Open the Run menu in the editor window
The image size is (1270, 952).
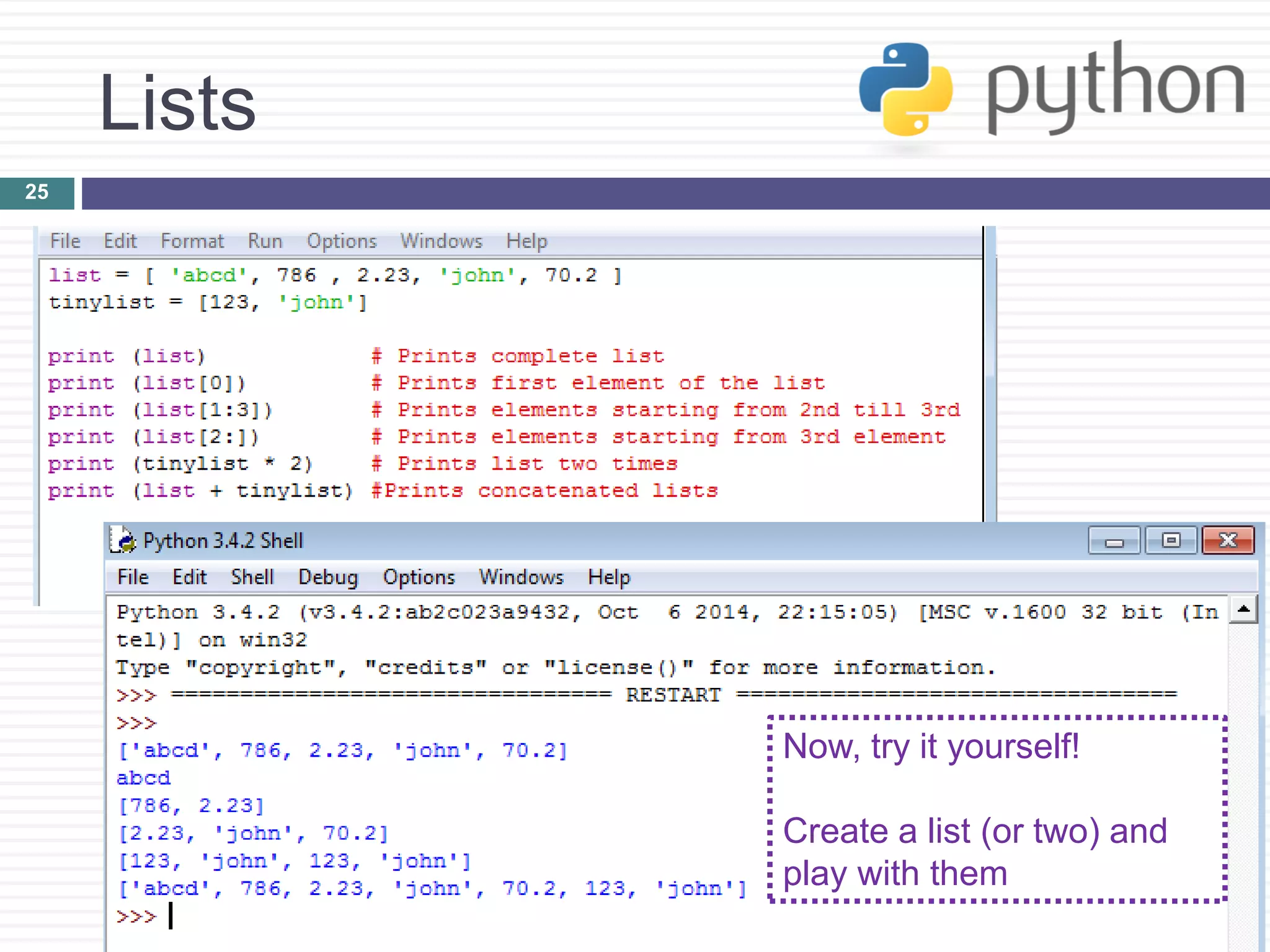coord(265,241)
